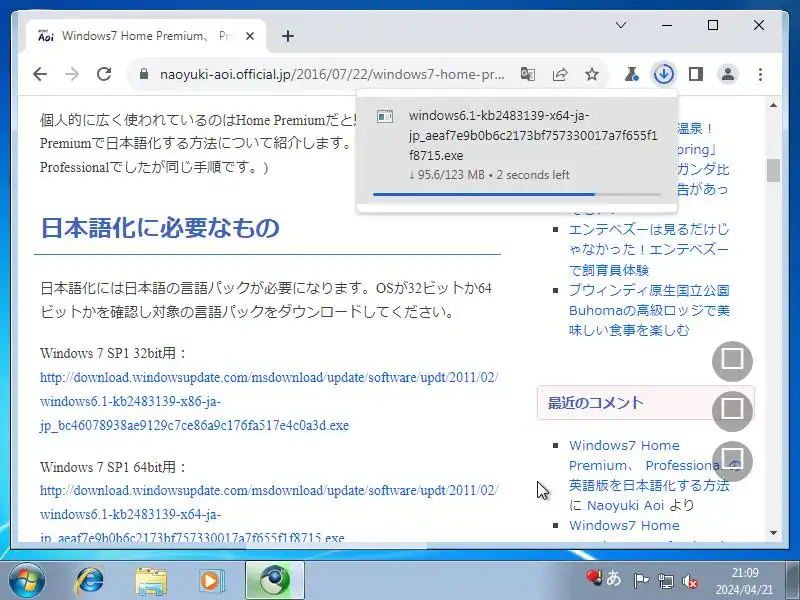
Task: Select the Chrome taskbar button
Action: click(274, 581)
